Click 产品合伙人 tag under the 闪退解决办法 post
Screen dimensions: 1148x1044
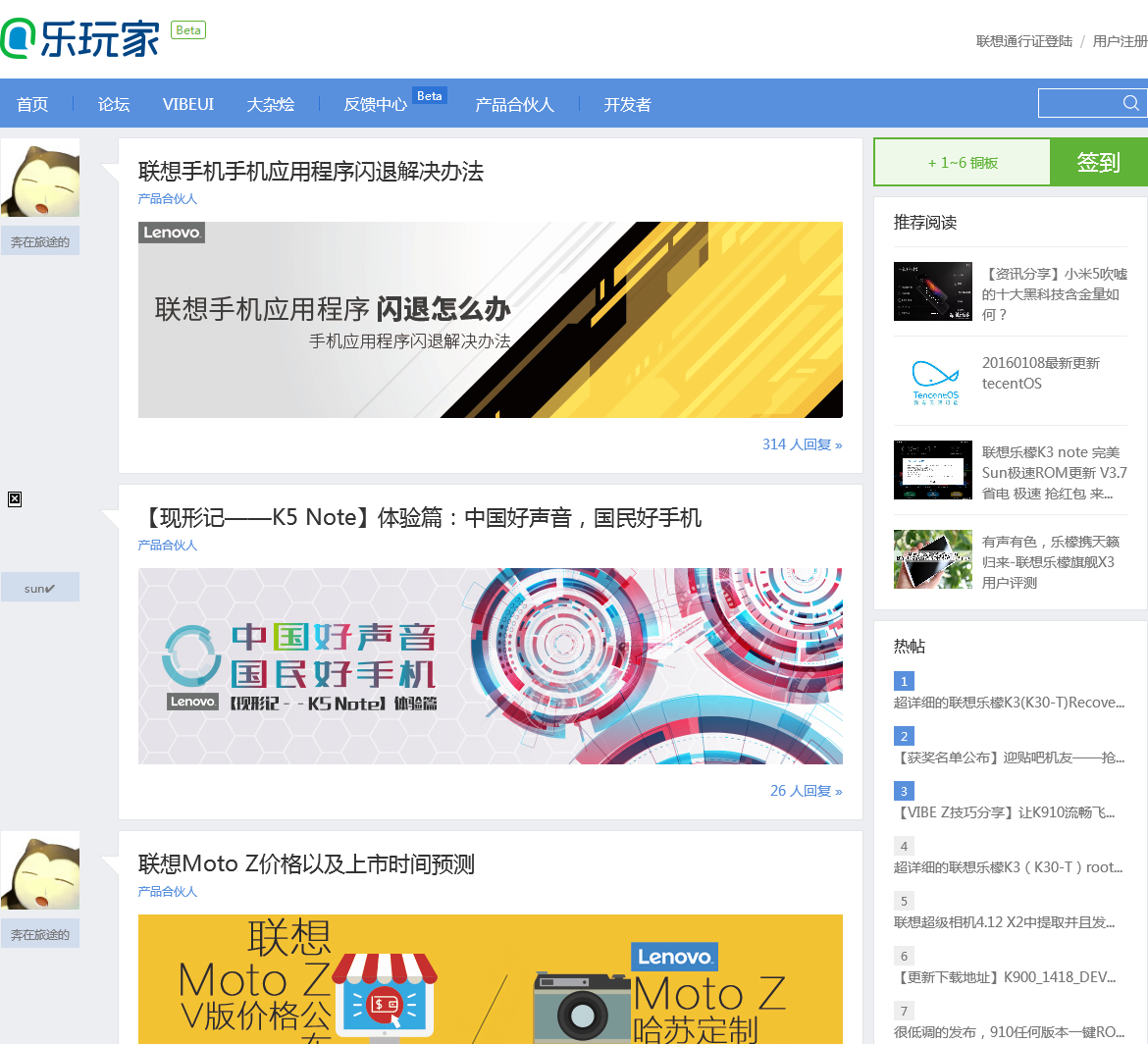coord(168,198)
